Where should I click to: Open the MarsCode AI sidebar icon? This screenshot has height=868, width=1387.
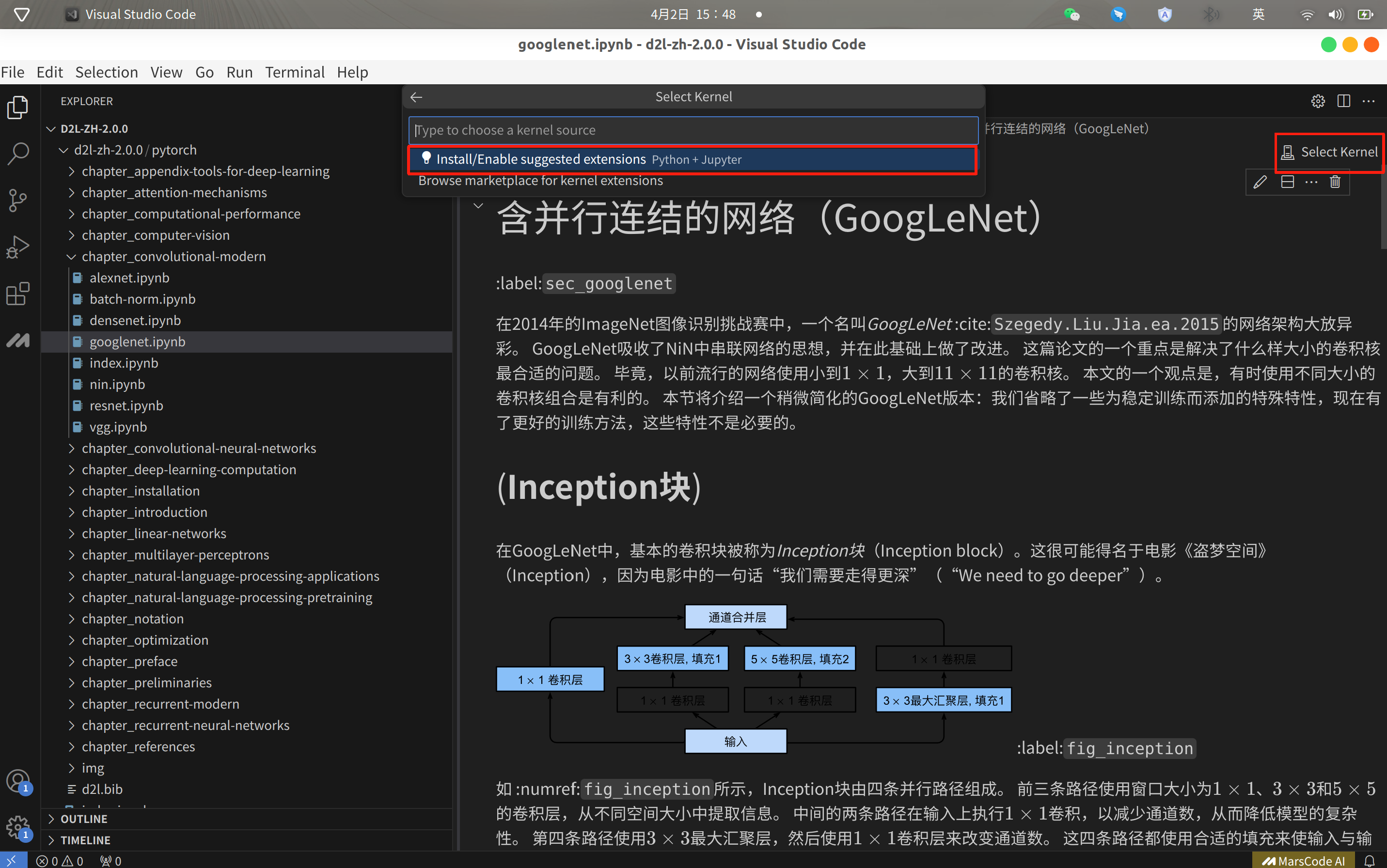(x=18, y=341)
